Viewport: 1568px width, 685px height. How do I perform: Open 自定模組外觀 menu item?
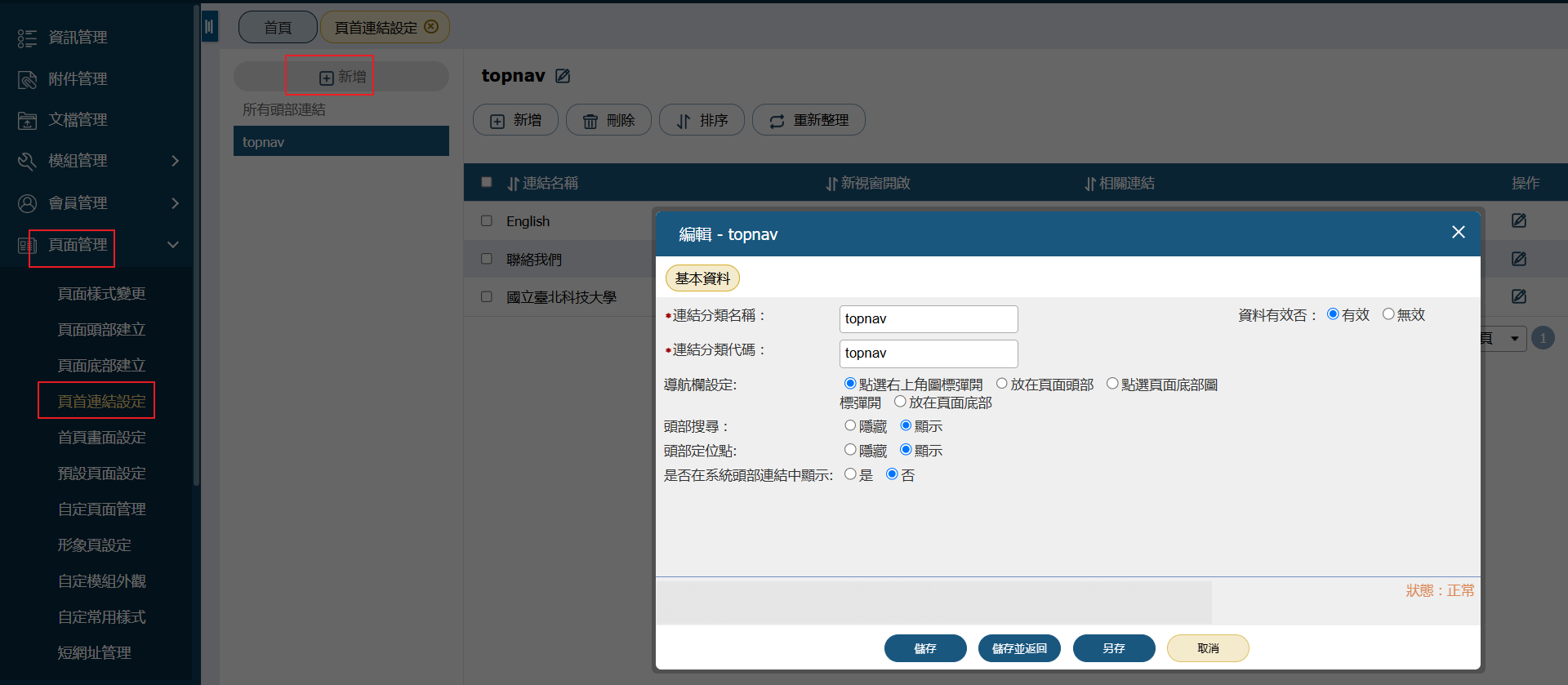(101, 581)
